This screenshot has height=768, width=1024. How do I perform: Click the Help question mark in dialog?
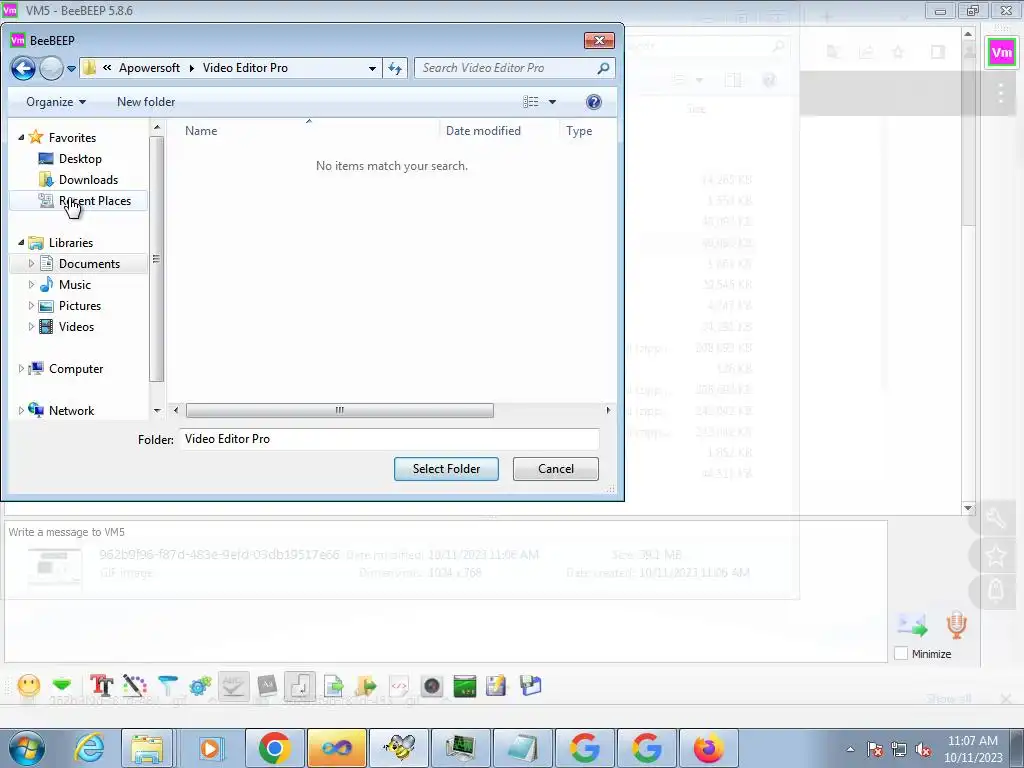tap(594, 102)
